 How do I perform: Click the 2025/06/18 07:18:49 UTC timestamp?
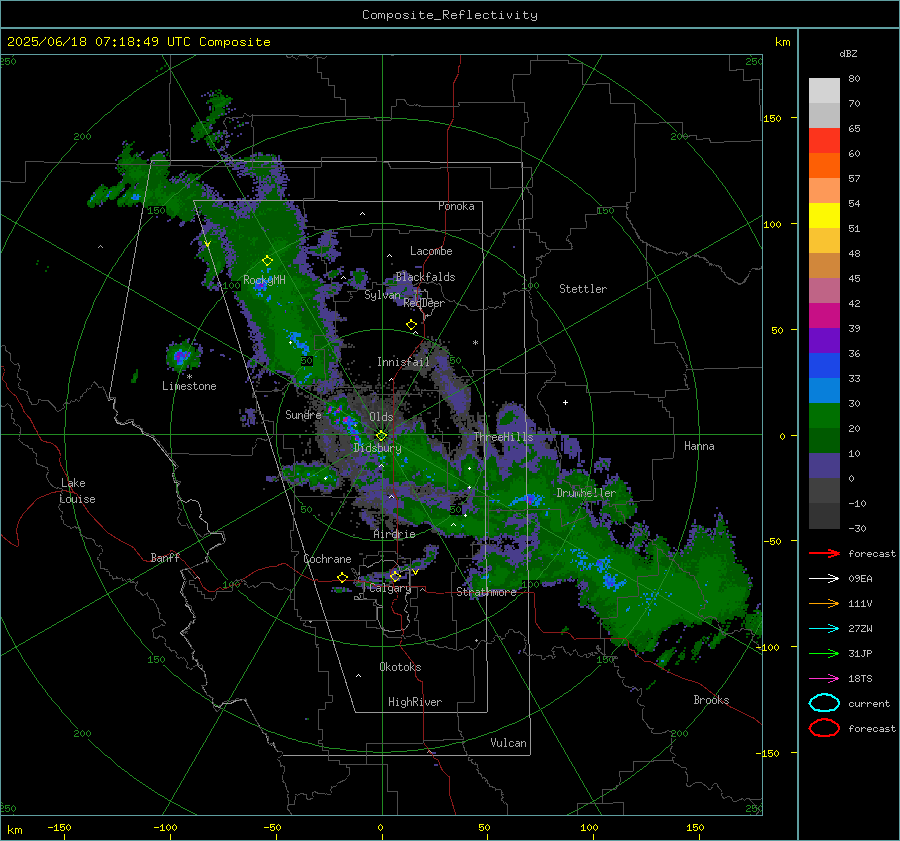98,42
